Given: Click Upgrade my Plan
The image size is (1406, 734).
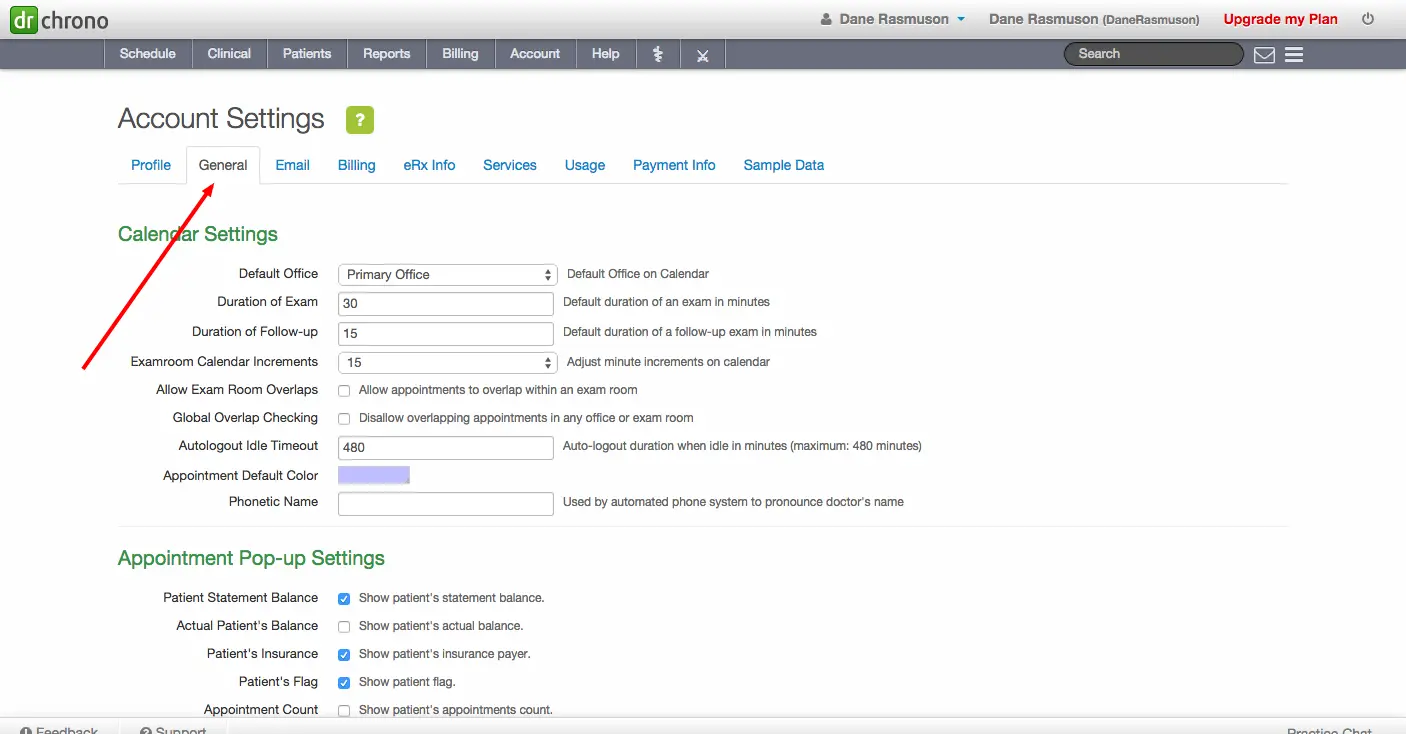Looking at the screenshot, I should click(x=1280, y=18).
